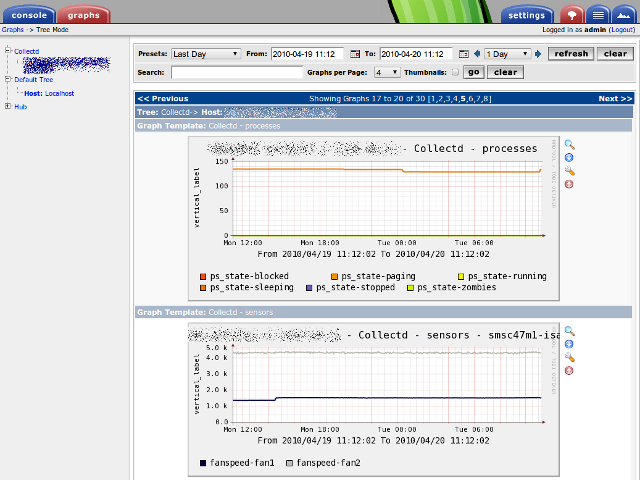Image resolution: width=640 pixels, height=480 pixels.
Task: Open Default Tree in sidebar
Action: tap(33, 80)
